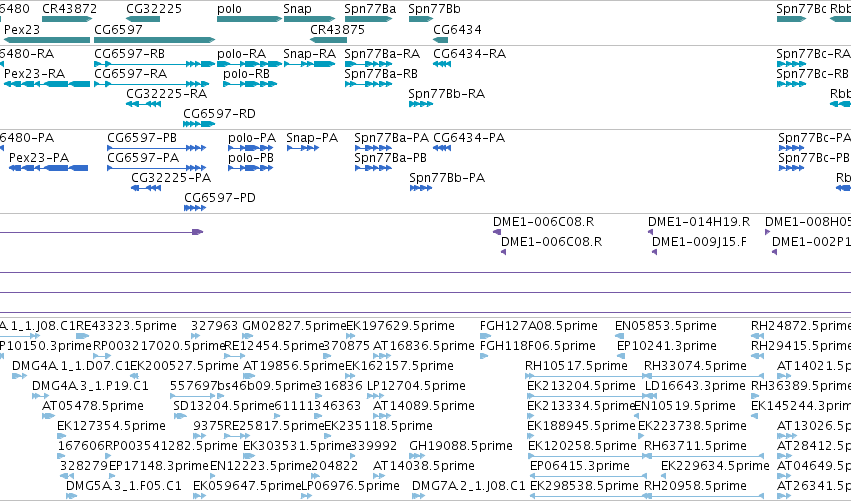Open EST FGH118F06.5prime
This screenshot has height=501, width=851.
point(484,357)
